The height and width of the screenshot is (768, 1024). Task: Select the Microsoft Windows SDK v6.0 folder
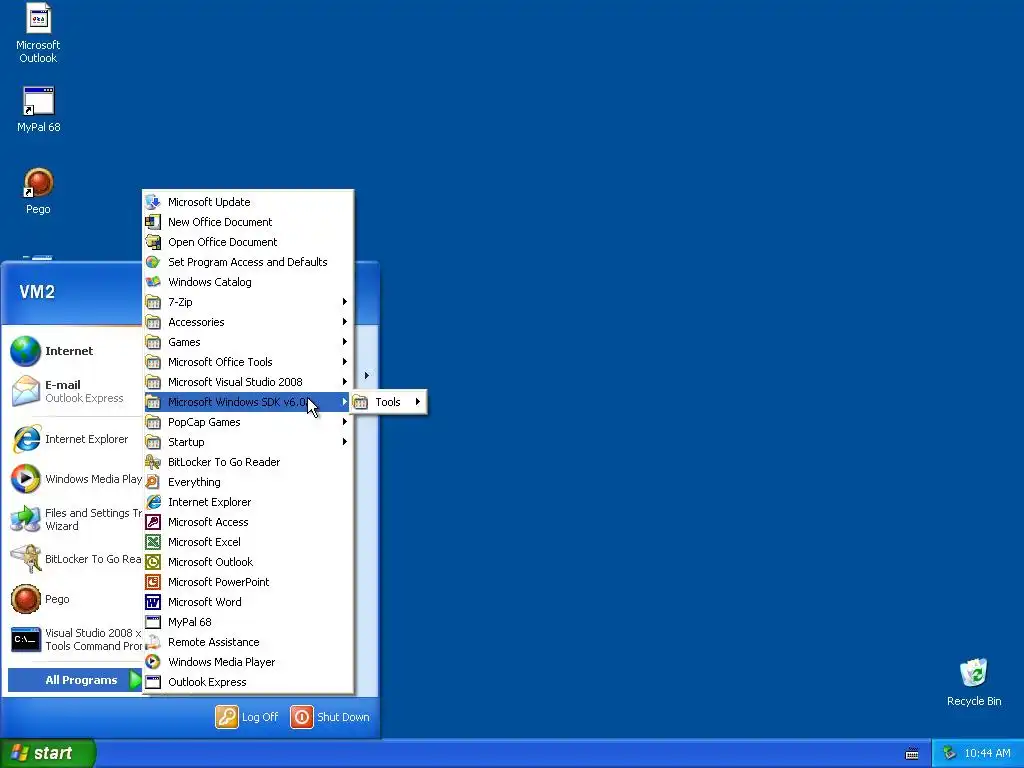pyautogui.click(x=248, y=402)
